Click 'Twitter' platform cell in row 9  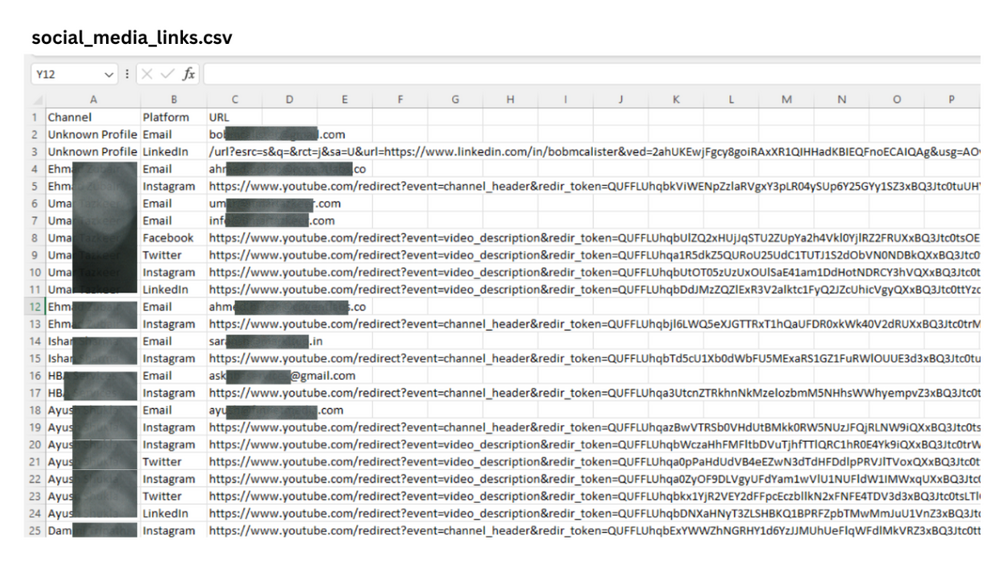click(174, 255)
